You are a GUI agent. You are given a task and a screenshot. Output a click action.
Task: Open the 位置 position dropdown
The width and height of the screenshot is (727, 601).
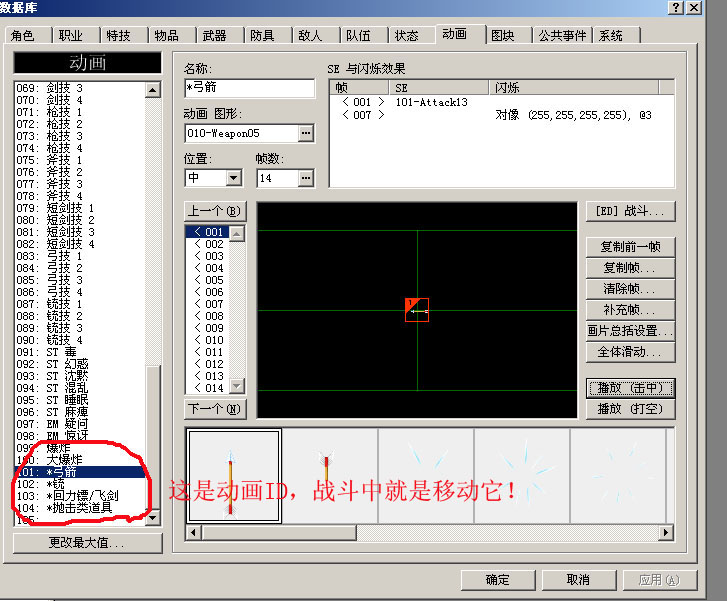[x=234, y=178]
